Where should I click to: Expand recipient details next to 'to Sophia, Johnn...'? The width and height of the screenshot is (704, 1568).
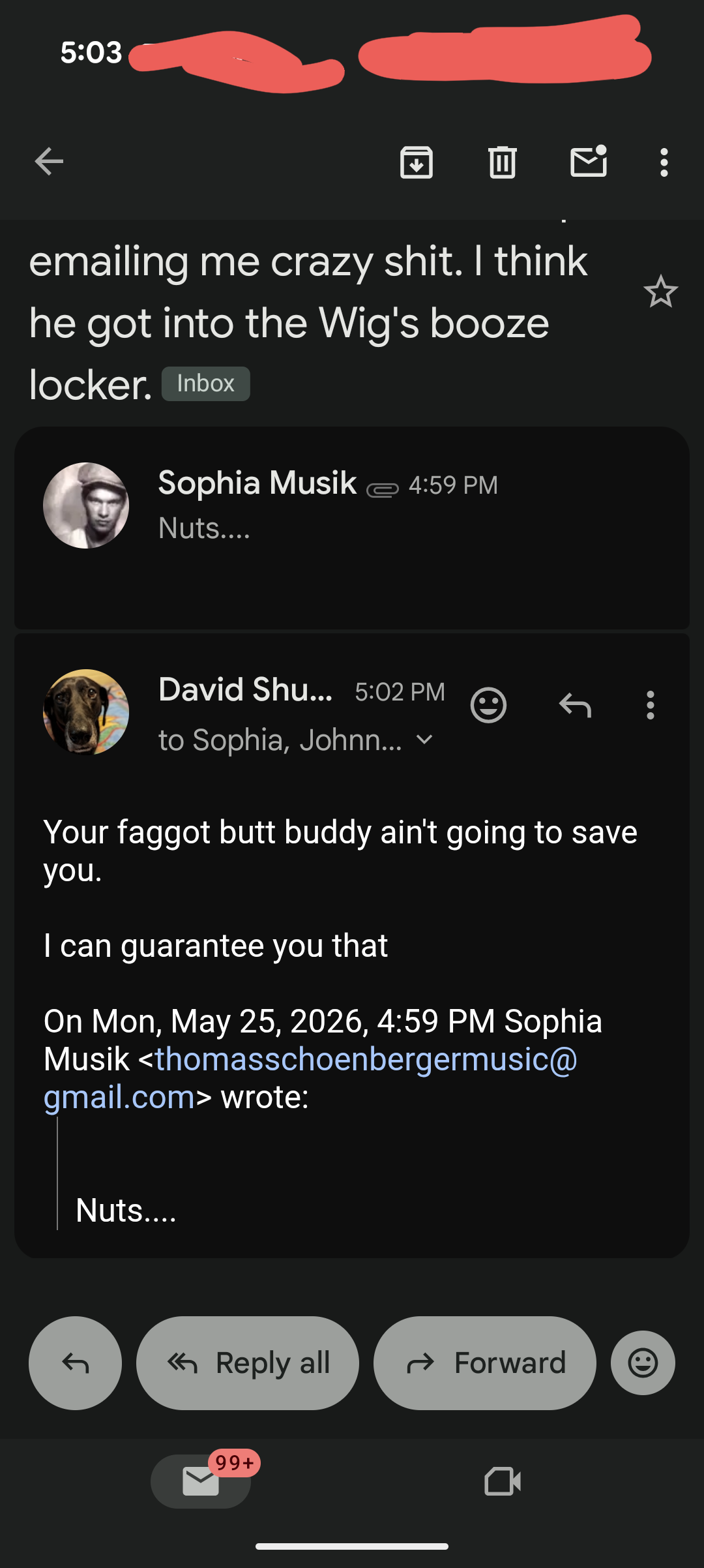(x=424, y=740)
